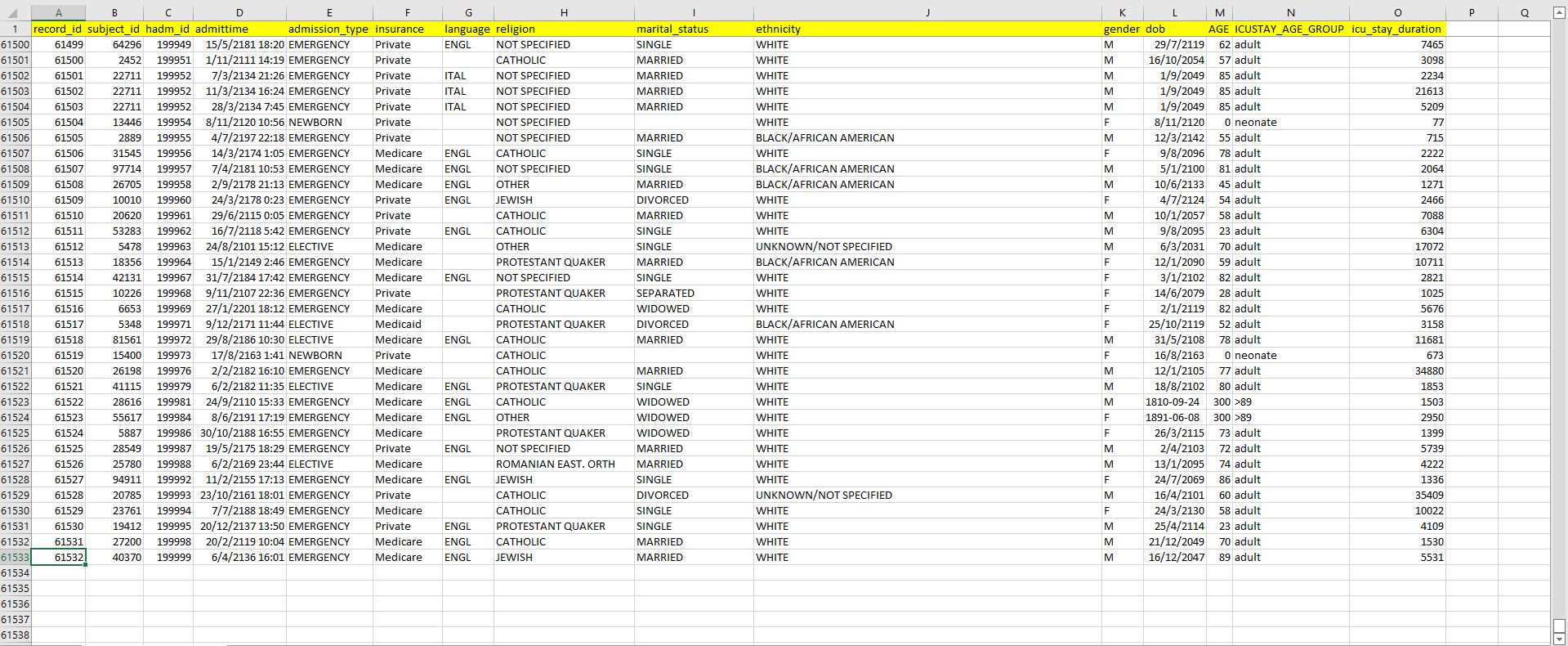
Task: Click the admittime cell 23/10/2161 18:01
Action: (x=239, y=495)
